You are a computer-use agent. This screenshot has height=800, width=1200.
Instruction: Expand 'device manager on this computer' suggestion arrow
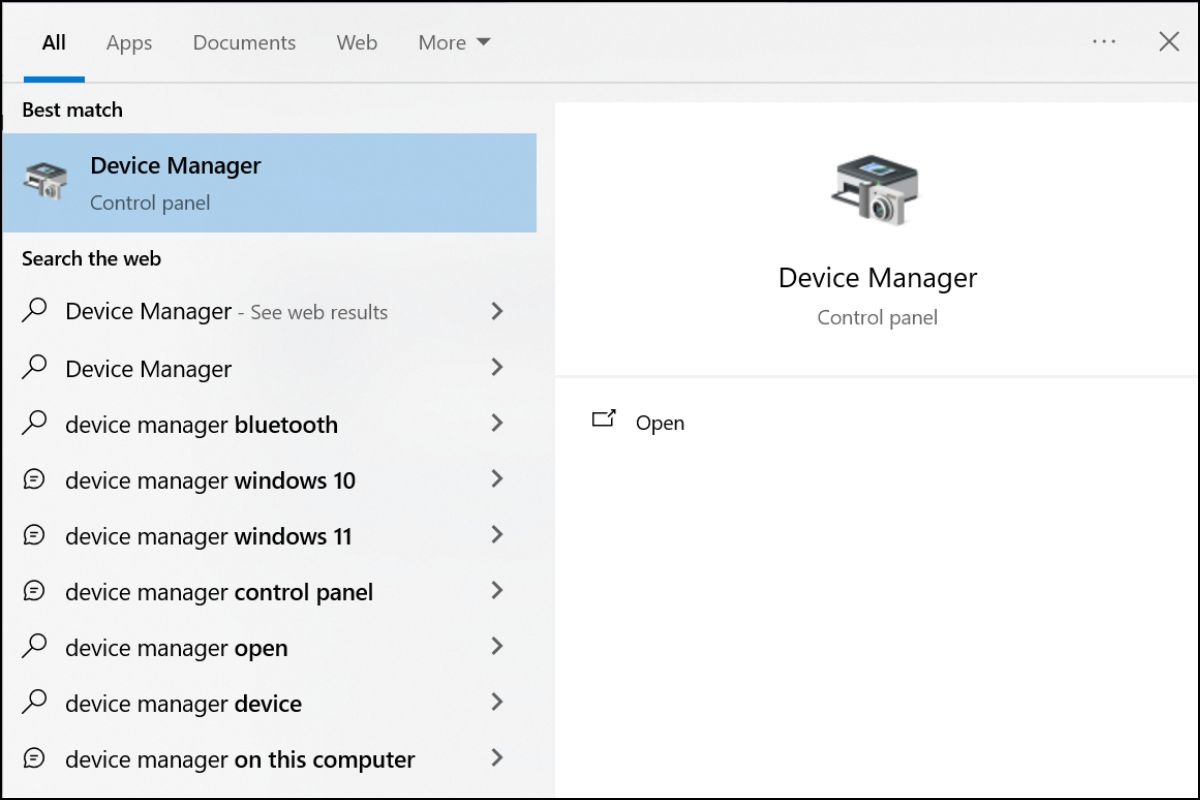(497, 759)
